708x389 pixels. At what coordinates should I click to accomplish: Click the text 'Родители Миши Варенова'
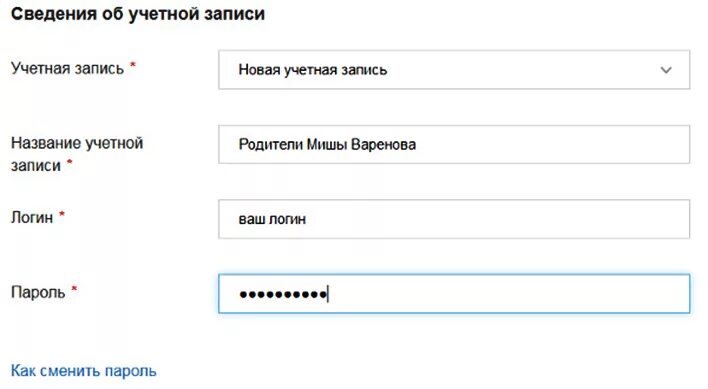tap(327, 144)
